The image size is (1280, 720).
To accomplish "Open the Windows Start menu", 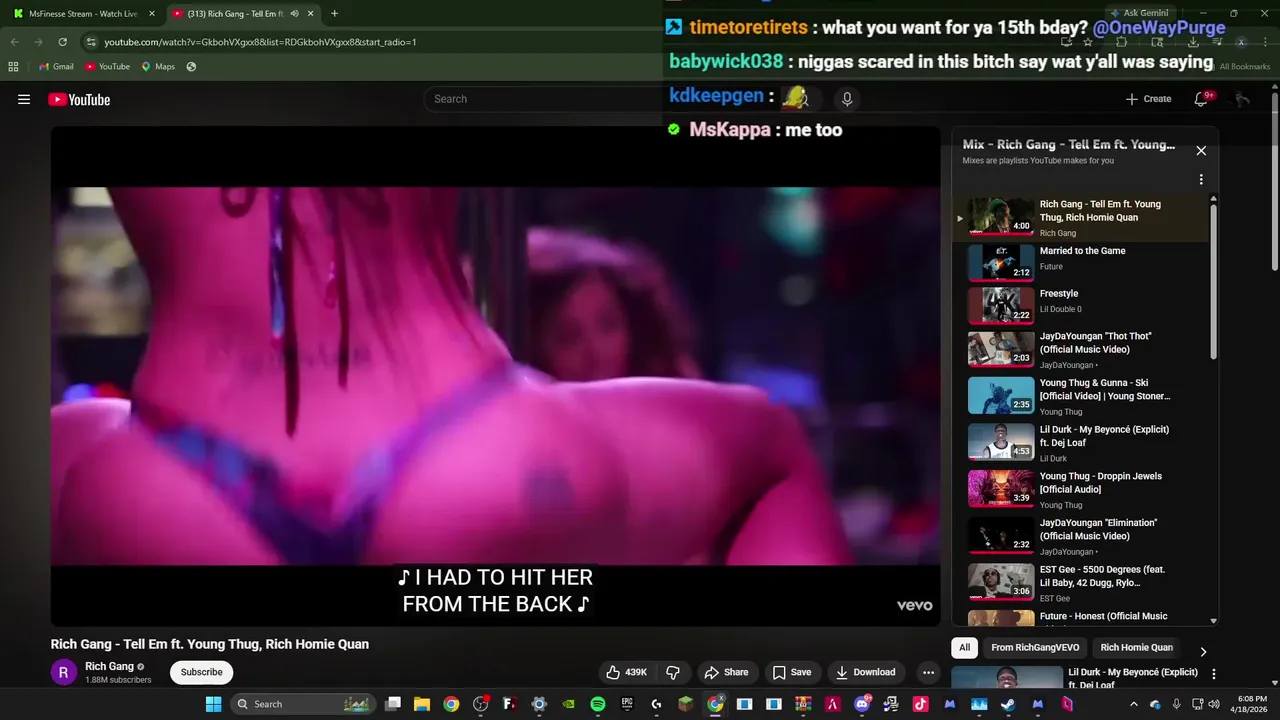I will (213, 704).
